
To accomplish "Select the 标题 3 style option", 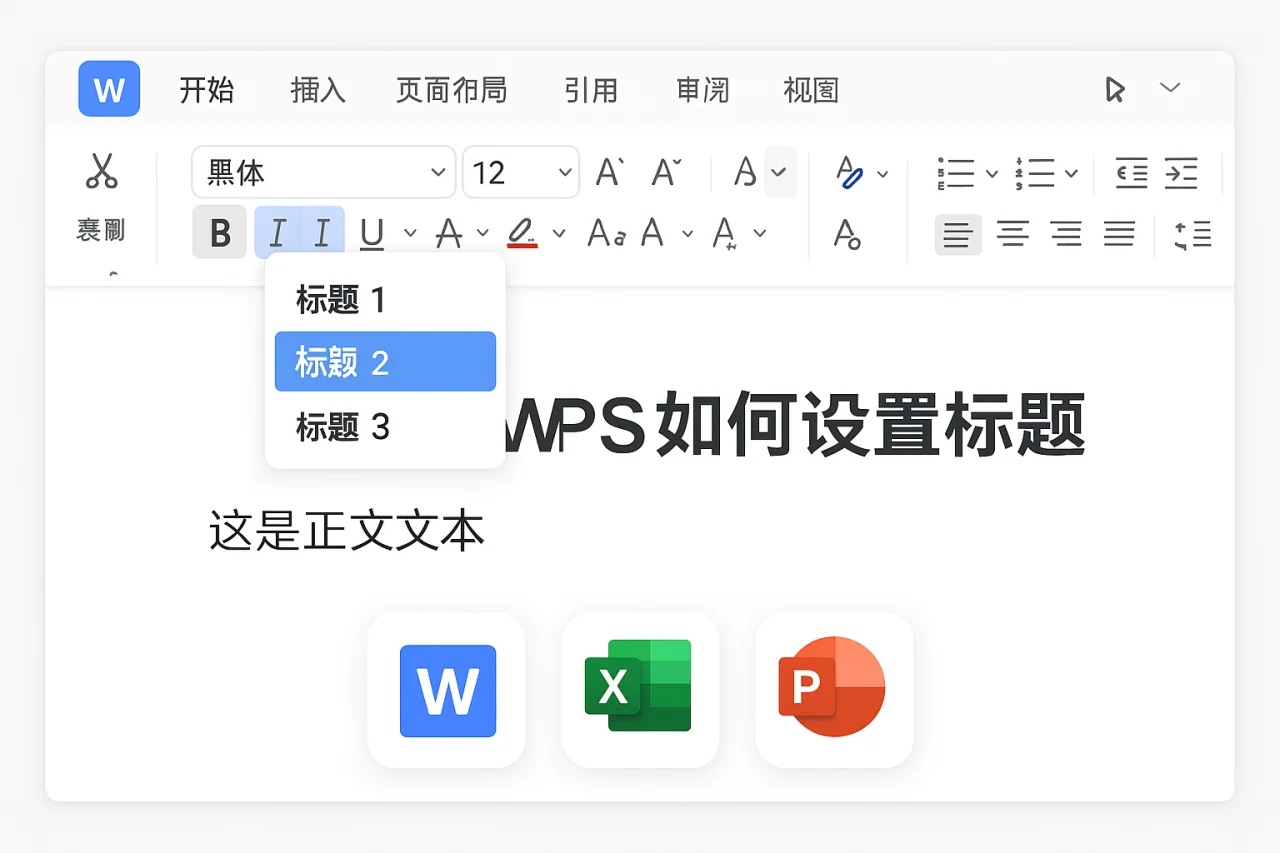I will (x=343, y=428).
